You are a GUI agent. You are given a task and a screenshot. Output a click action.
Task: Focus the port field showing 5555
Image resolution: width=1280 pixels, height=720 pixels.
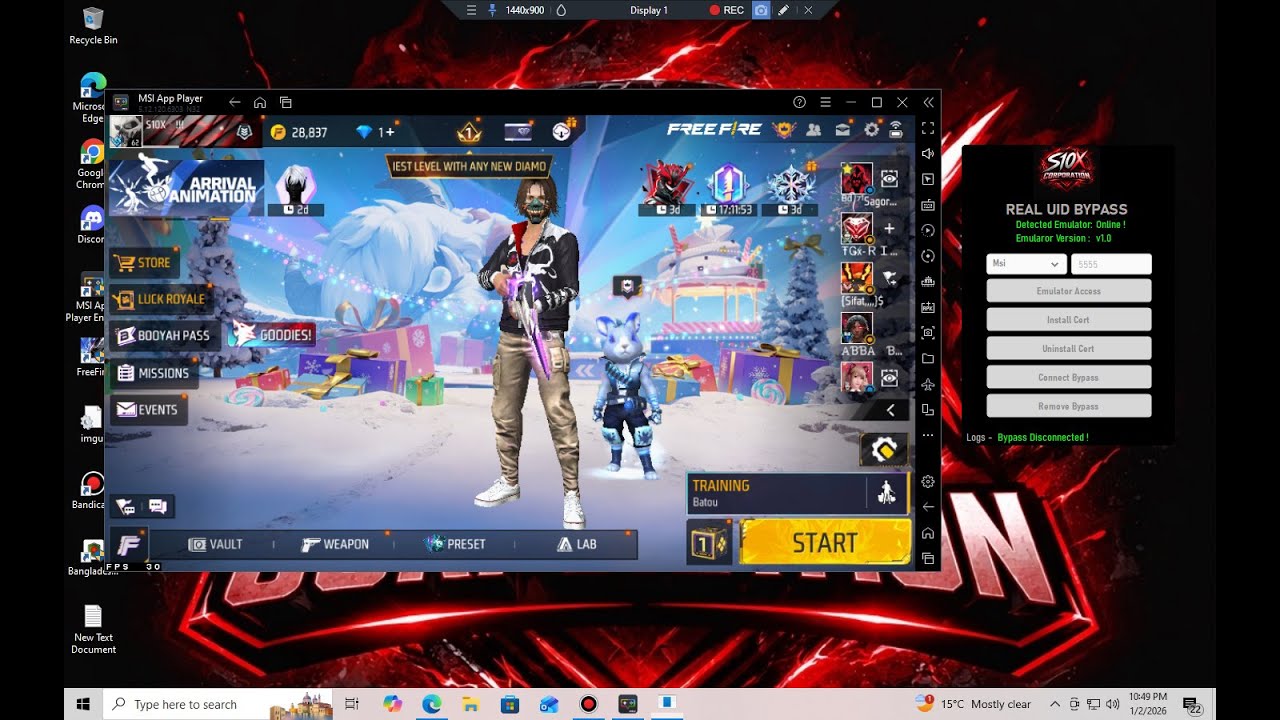click(x=1111, y=264)
